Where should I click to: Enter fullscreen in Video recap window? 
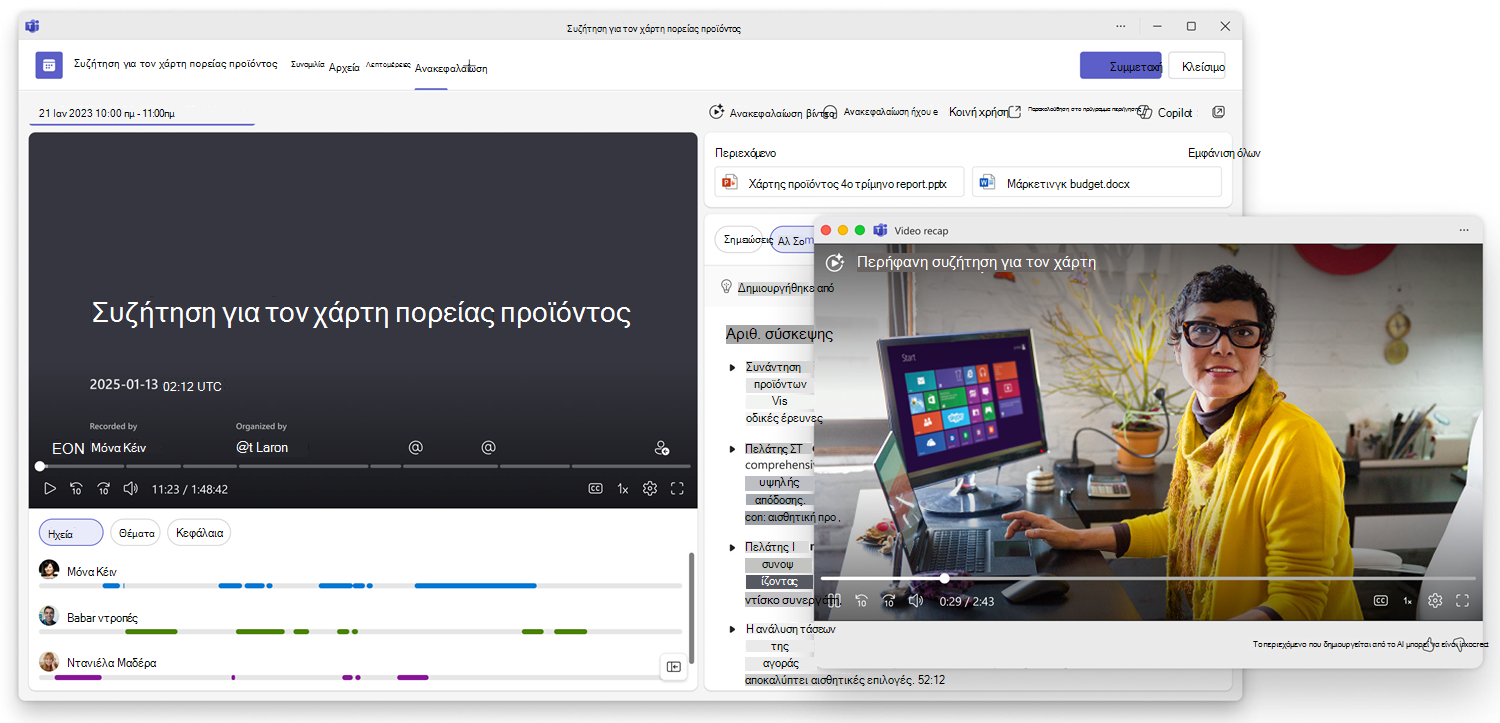[1462, 601]
